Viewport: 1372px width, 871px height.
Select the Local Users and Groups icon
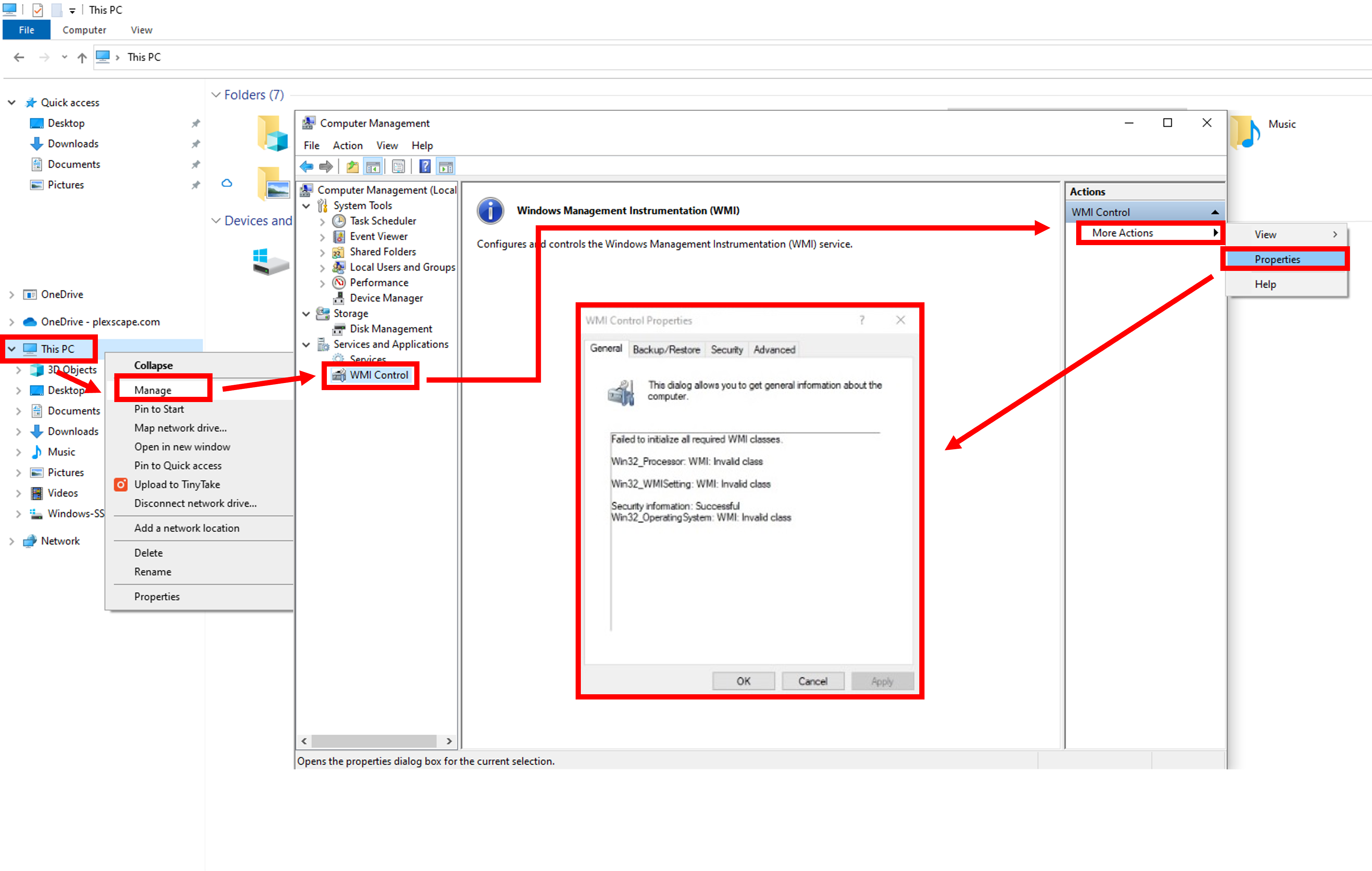click(338, 267)
